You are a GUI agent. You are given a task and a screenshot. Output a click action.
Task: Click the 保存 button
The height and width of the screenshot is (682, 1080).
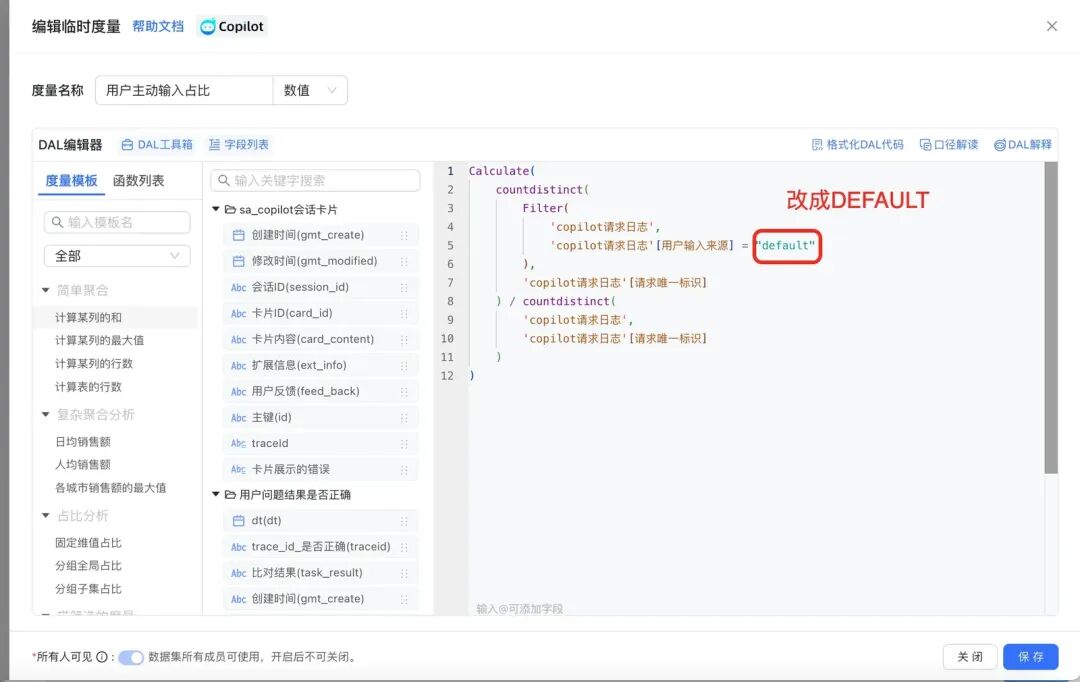(1030, 657)
